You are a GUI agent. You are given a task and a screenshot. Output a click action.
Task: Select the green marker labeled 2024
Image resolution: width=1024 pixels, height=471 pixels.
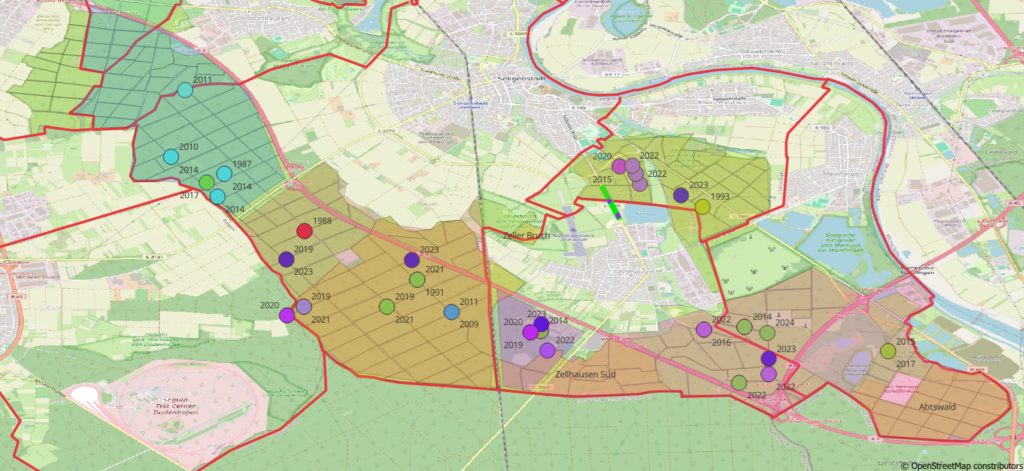point(767,332)
